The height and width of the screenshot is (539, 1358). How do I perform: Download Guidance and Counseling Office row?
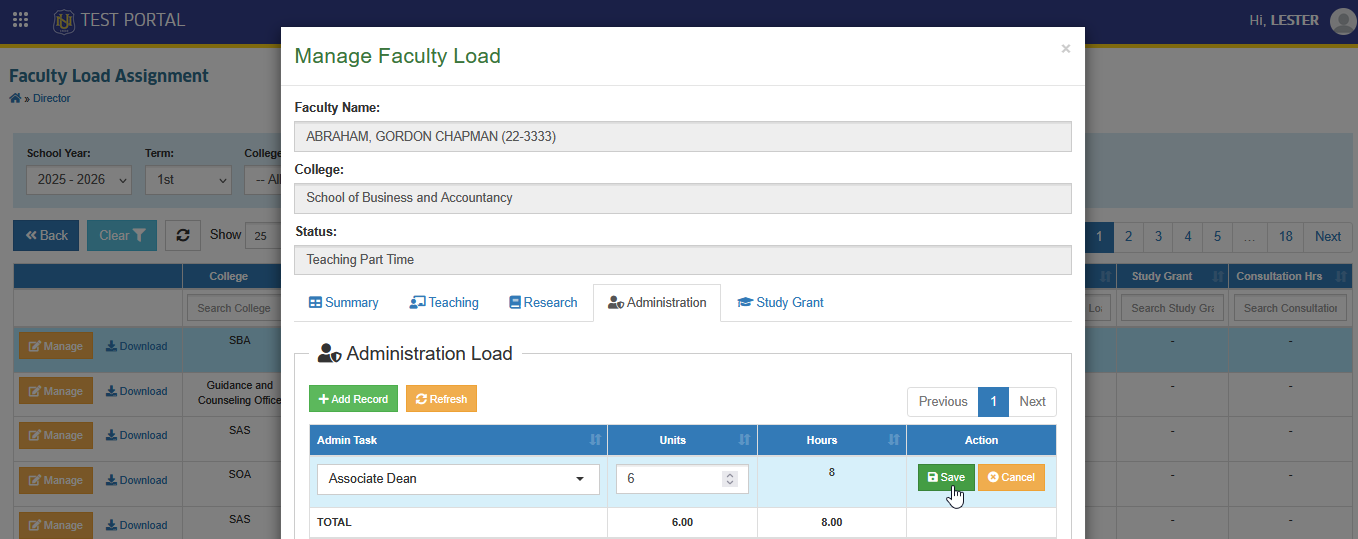click(x=137, y=391)
